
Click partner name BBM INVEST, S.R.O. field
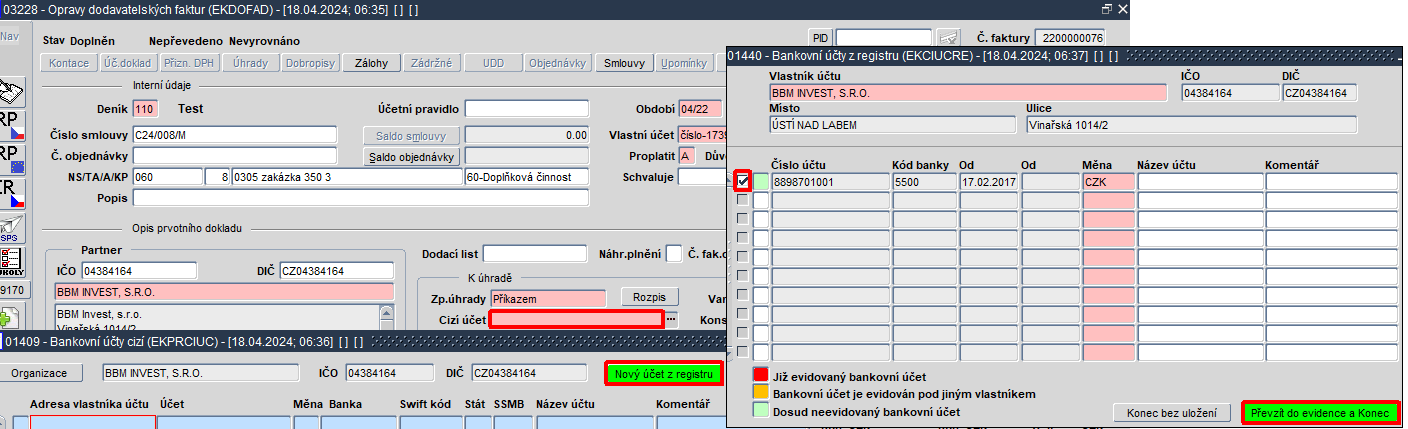click(x=225, y=292)
